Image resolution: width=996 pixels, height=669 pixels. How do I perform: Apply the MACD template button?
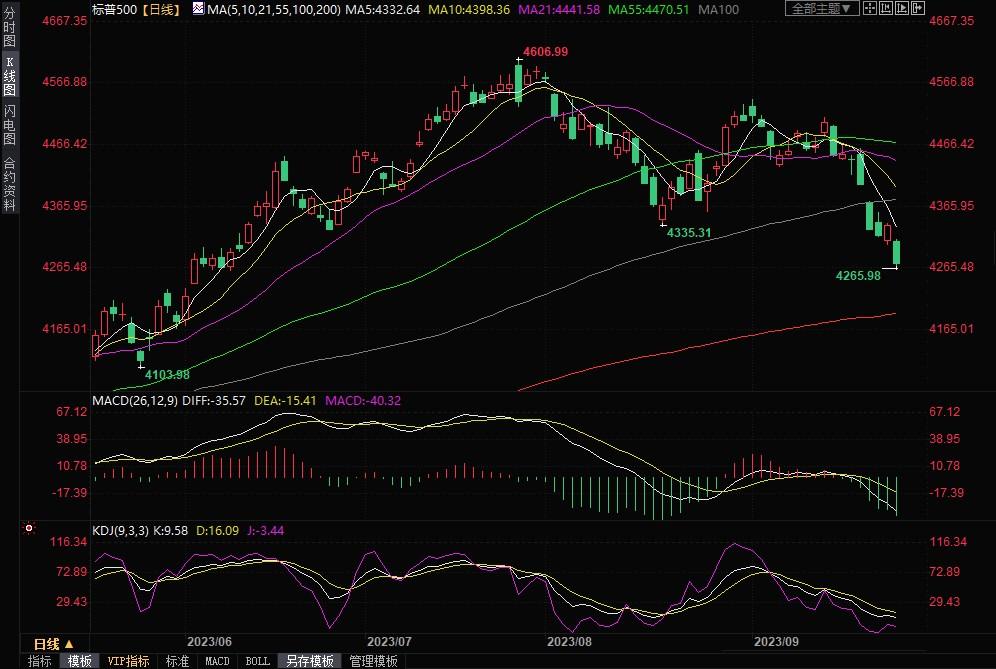[217, 661]
